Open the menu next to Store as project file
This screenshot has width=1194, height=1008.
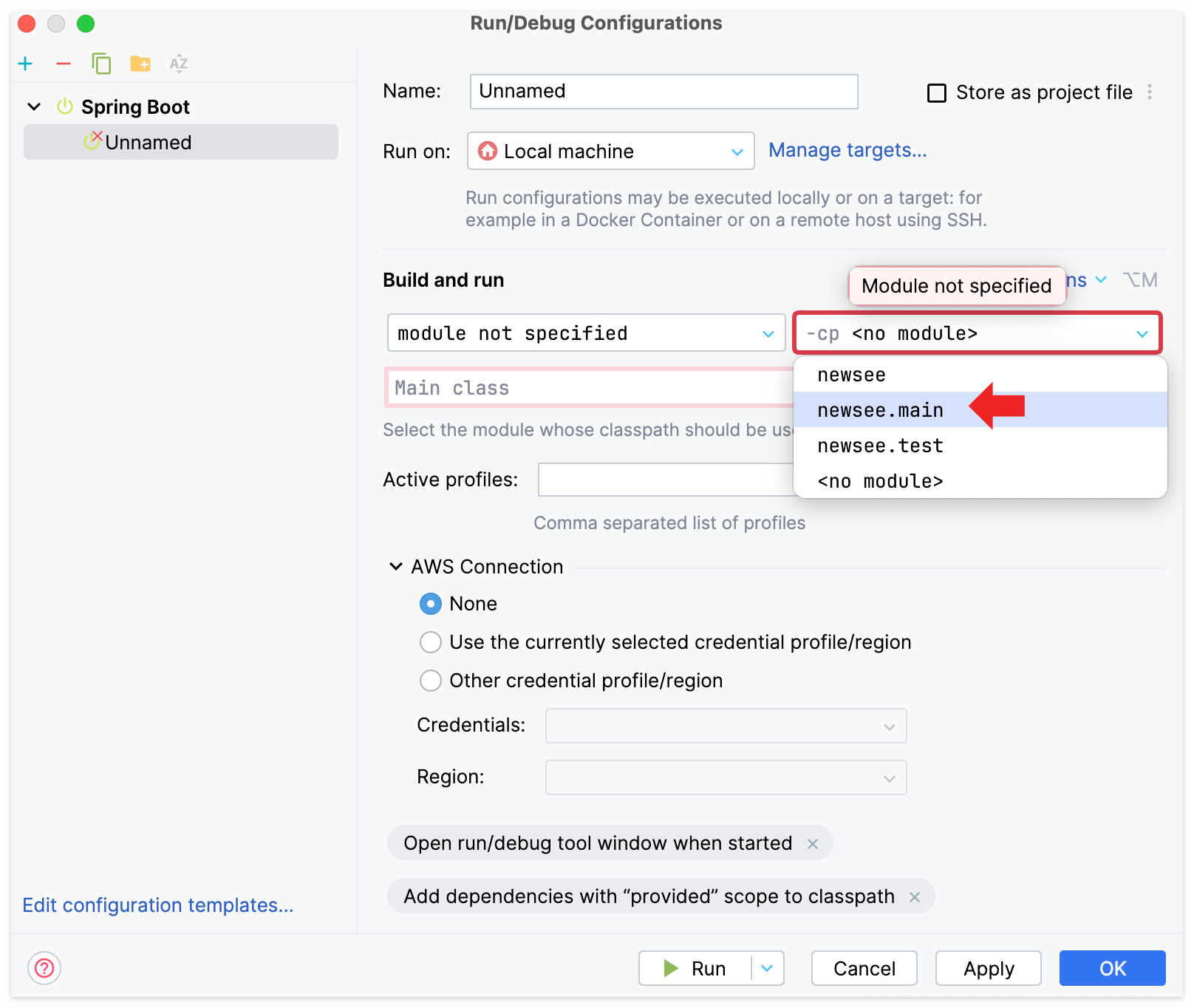(1150, 92)
